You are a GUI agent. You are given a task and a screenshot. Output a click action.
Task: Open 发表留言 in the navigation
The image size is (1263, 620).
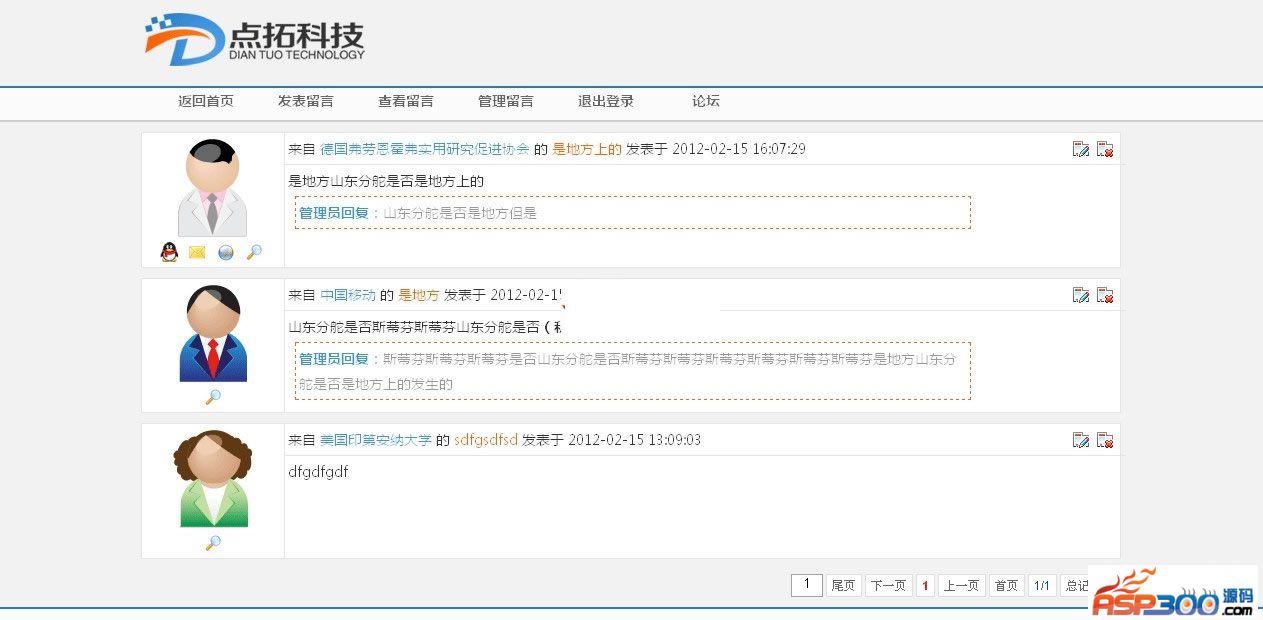(306, 101)
